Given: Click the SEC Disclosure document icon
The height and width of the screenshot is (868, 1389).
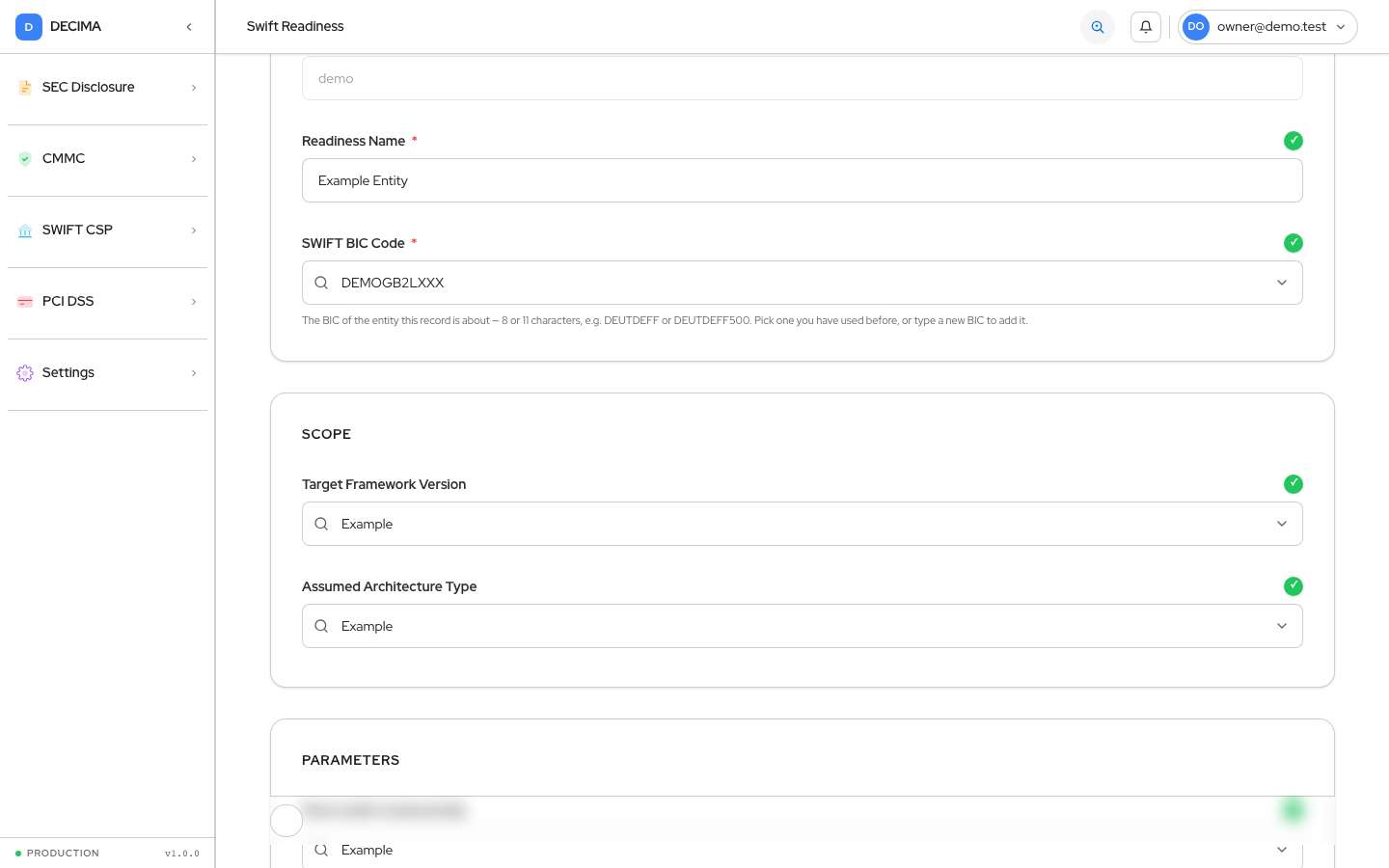Looking at the screenshot, I should click(x=25, y=88).
